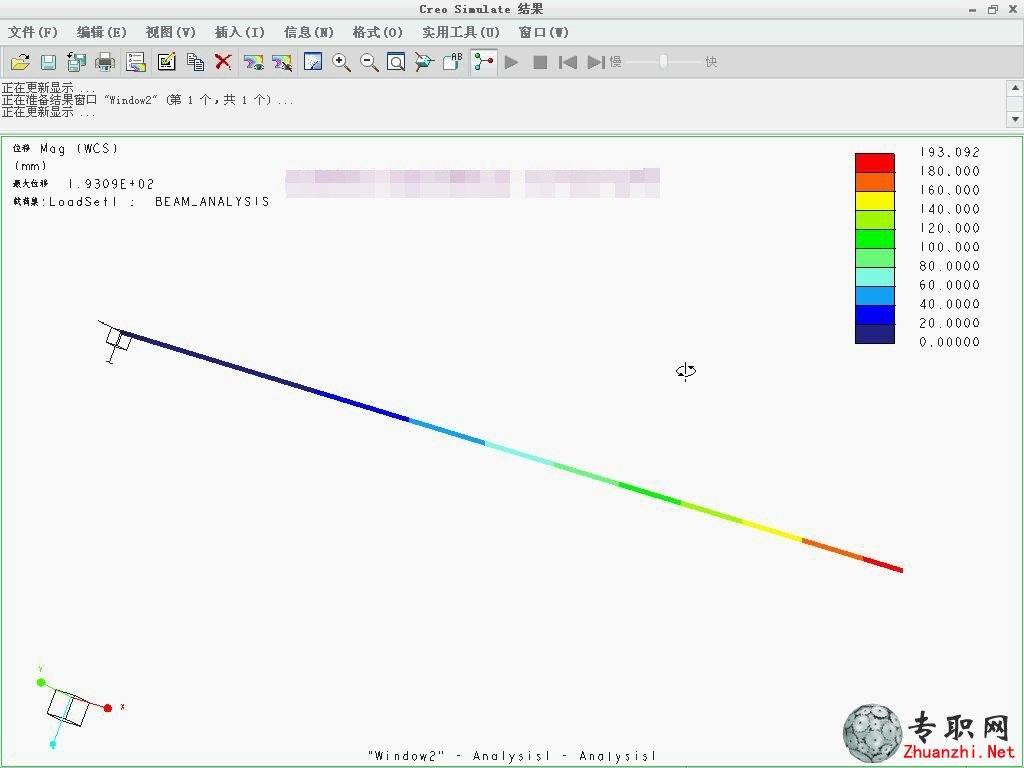Click the Open folder icon

point(20,62)
